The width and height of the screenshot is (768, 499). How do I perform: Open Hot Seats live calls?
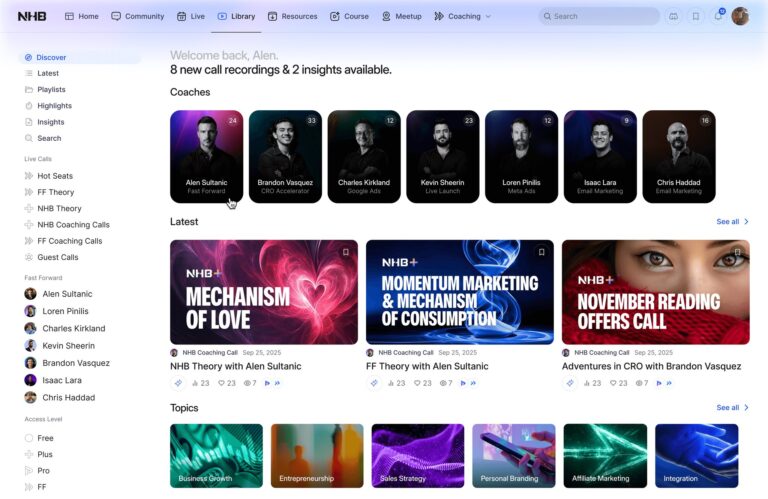point(49,176)
